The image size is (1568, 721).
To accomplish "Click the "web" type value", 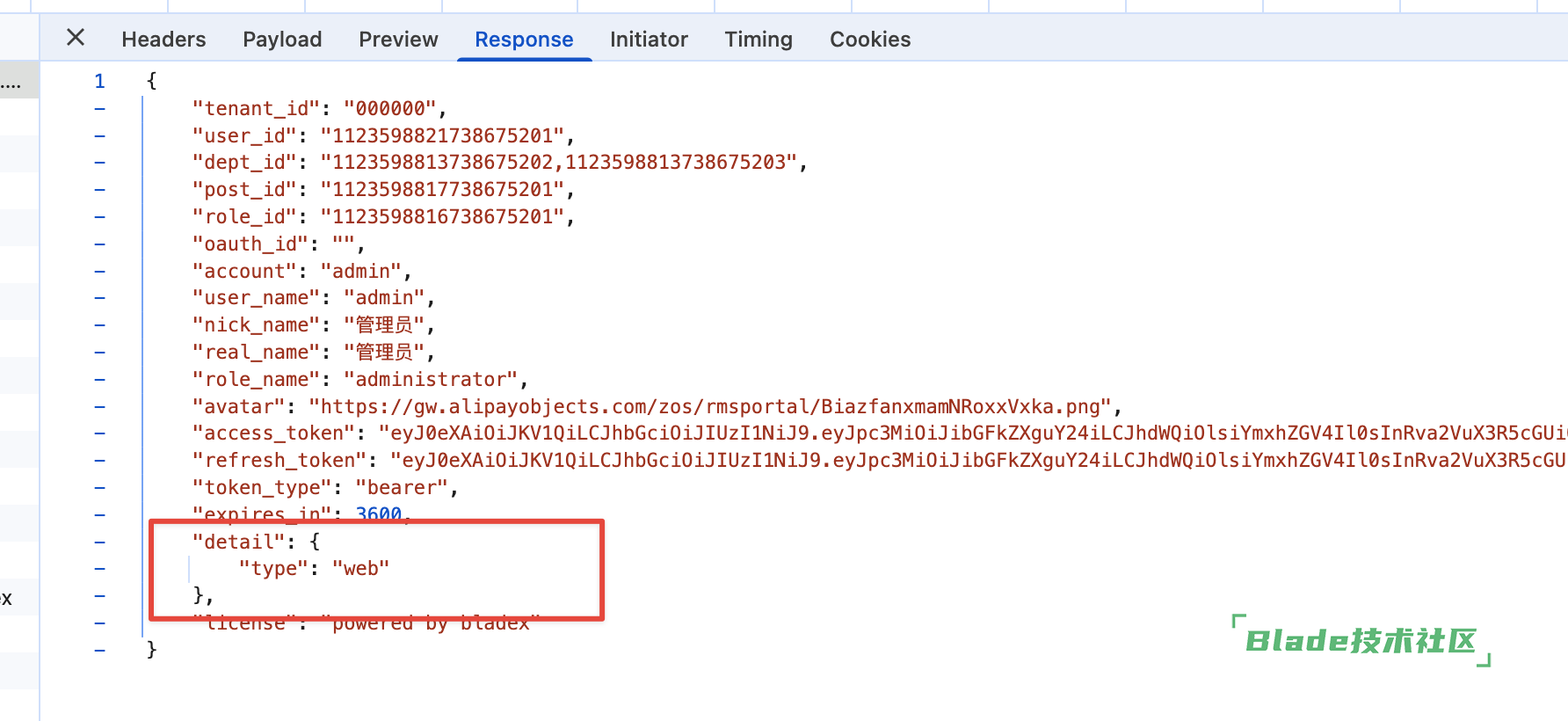I will [x=360, y=569].
